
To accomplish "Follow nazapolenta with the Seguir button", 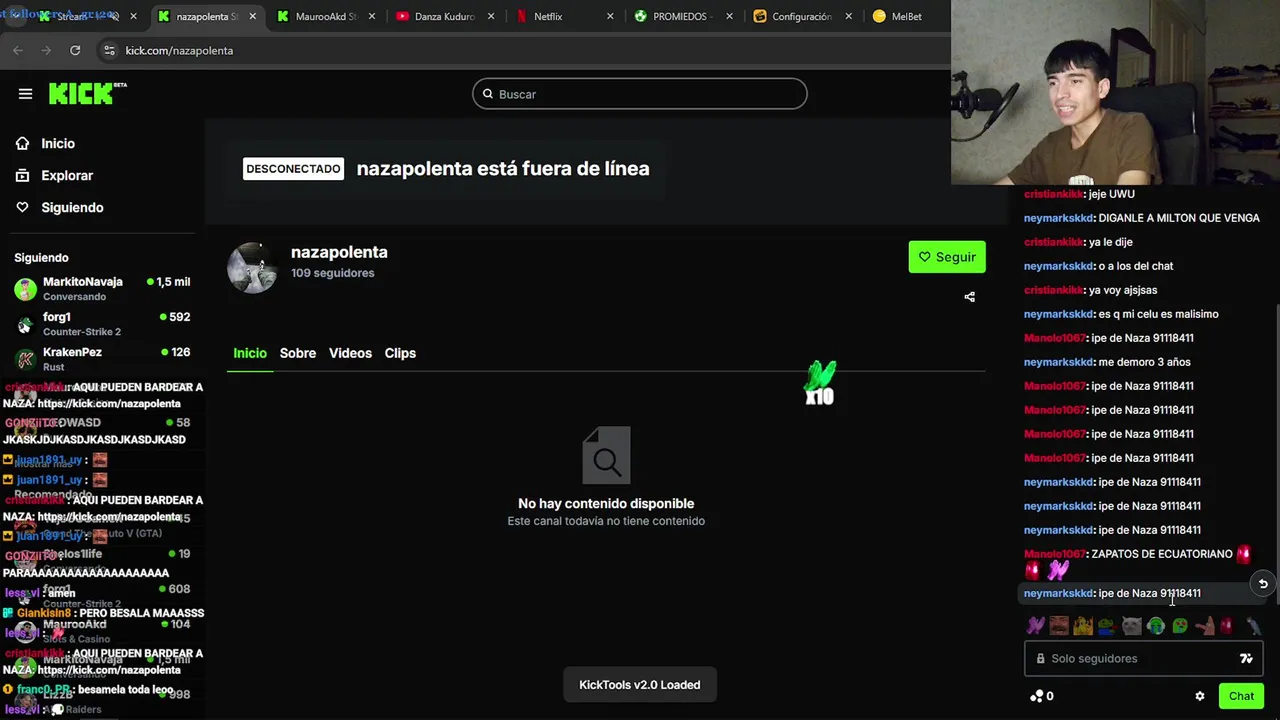I will (947, 257).
